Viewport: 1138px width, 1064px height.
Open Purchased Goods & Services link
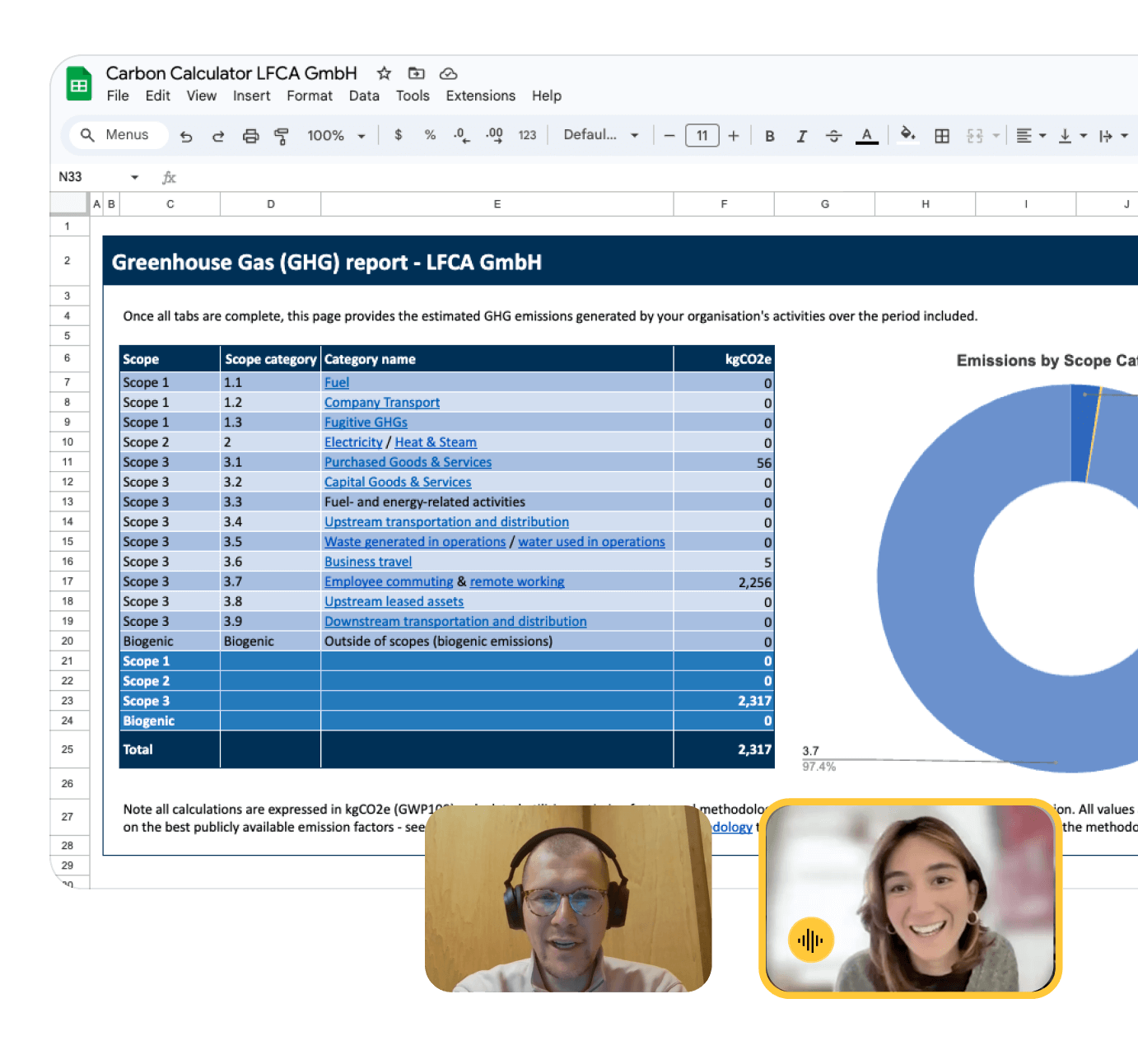coord(408,463)
